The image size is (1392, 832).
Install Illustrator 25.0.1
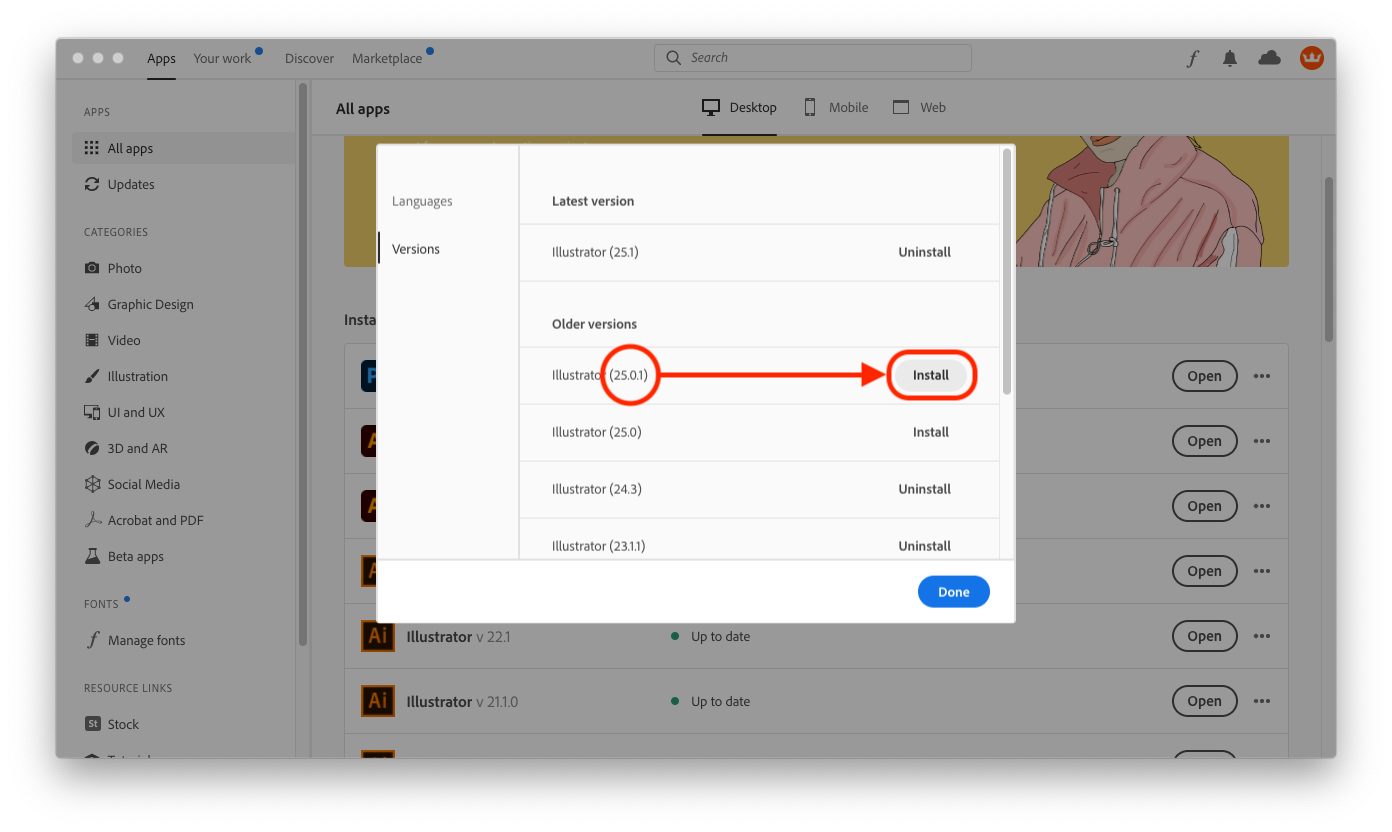[931, 375]
